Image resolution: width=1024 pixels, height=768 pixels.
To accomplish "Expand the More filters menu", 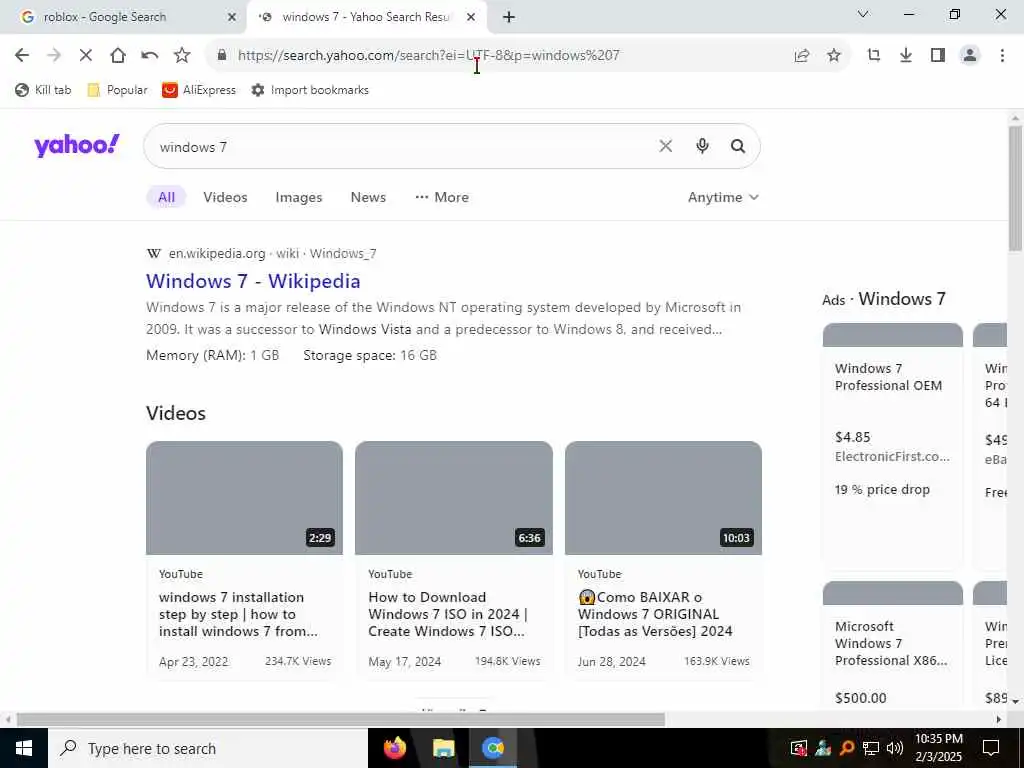I will pyautogui.click(x=442, y=197).
